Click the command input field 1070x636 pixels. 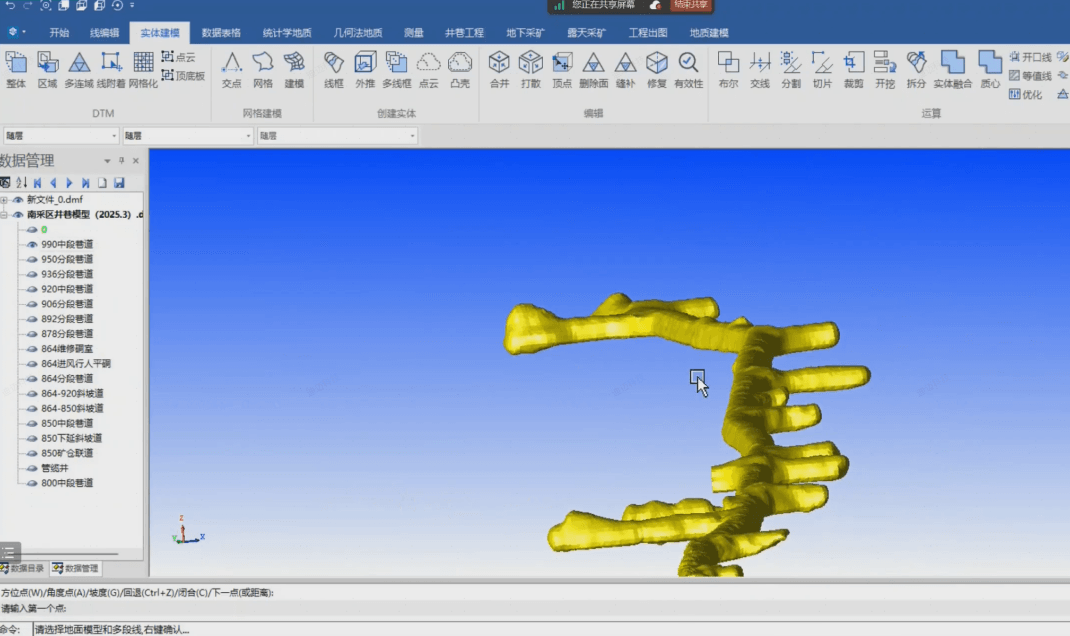tap(551, 629)
